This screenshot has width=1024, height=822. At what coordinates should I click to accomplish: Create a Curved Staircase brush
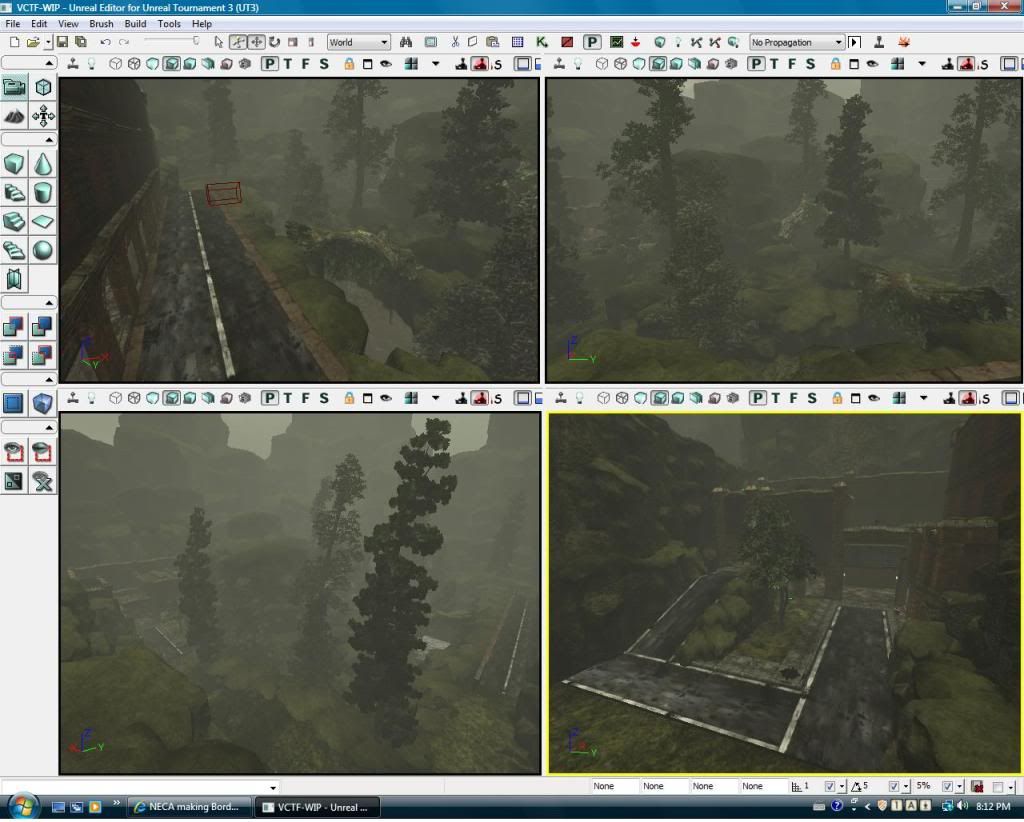tap(14, 193)
